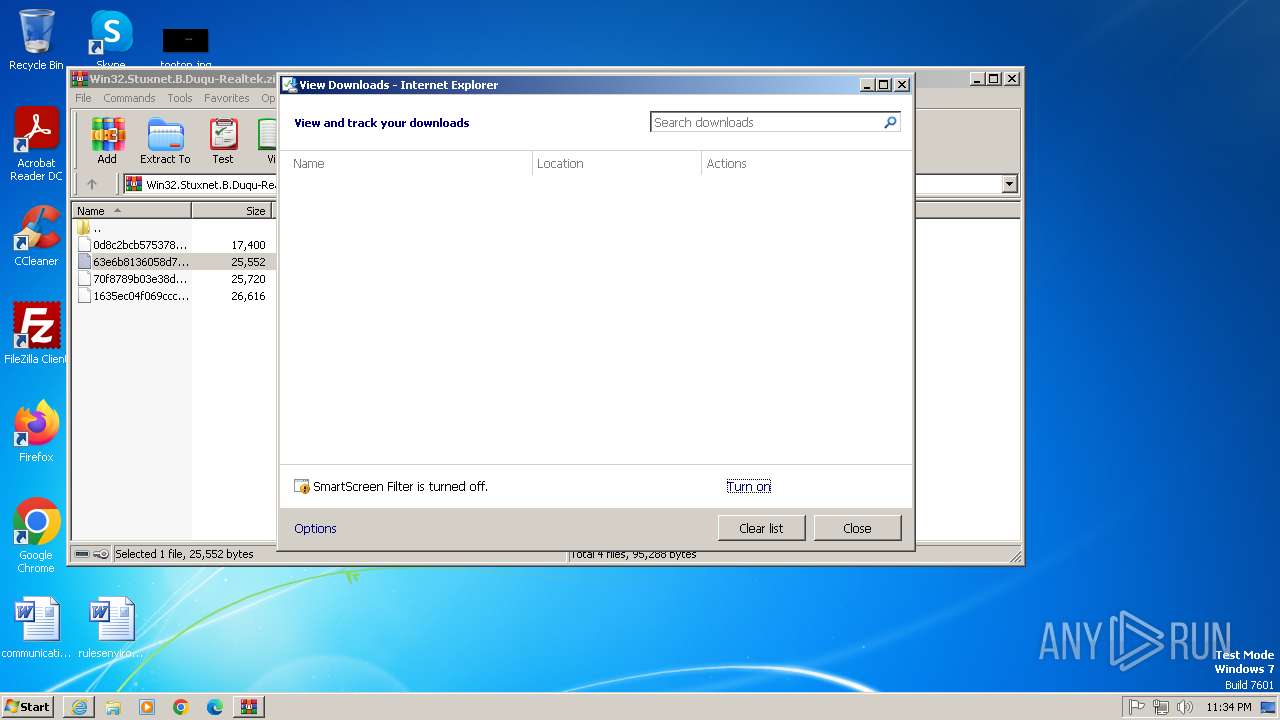Viewport: 1280px width, 720px height.
Task: Open Acrobat Reader DC shortcut
Action: click(36, 144)
